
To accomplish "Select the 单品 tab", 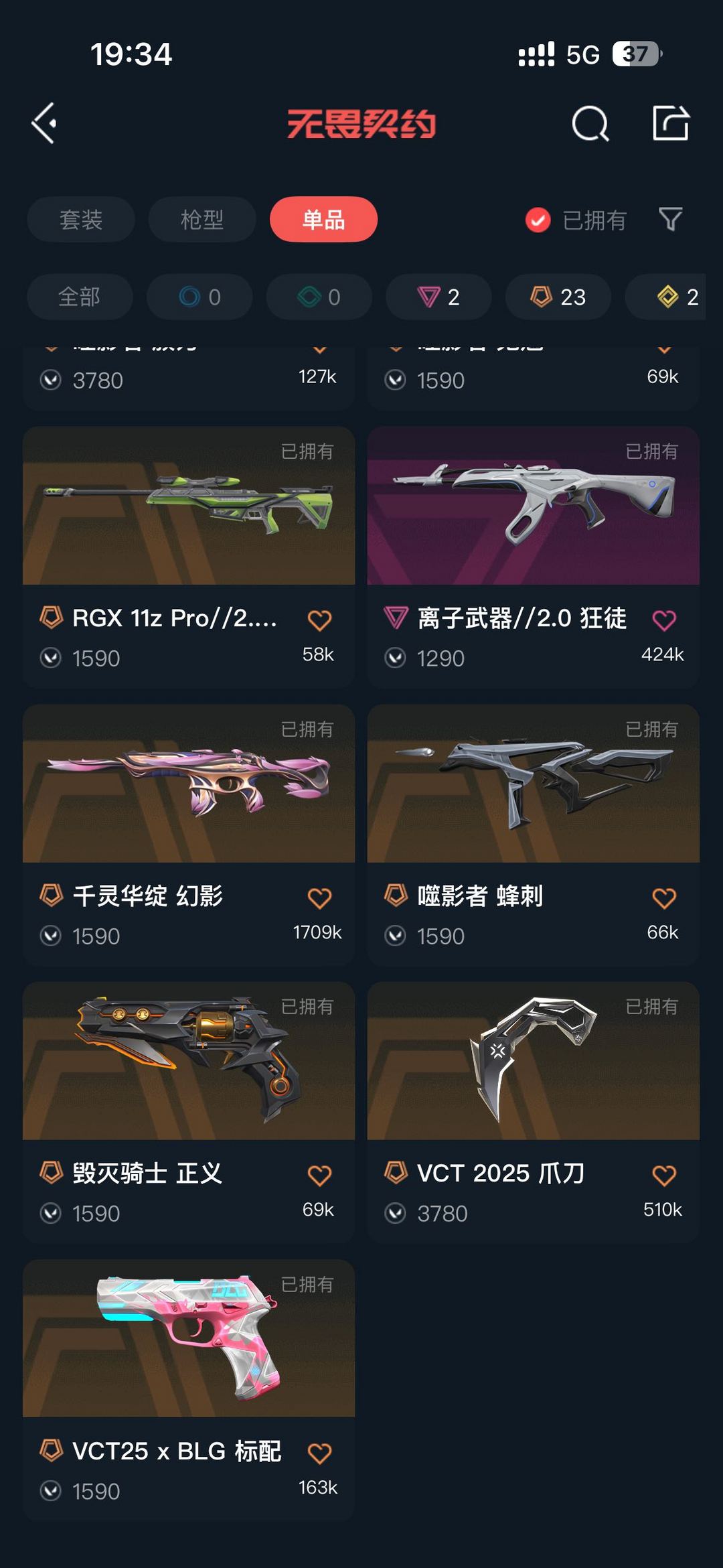I will coord(323,219).
